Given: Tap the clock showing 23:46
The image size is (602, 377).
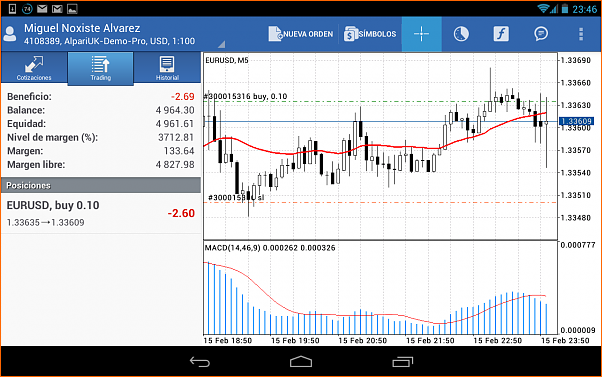Looking at the screenshot, I should tap(585, 9).
